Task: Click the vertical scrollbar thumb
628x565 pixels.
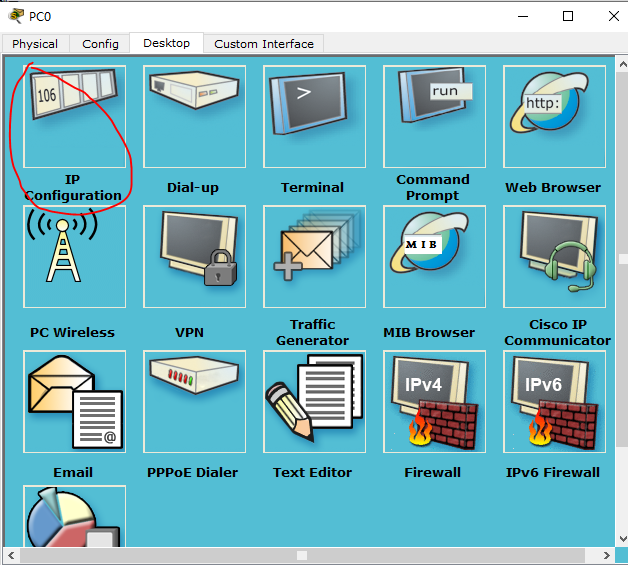Action: click(x=623, y=259)
